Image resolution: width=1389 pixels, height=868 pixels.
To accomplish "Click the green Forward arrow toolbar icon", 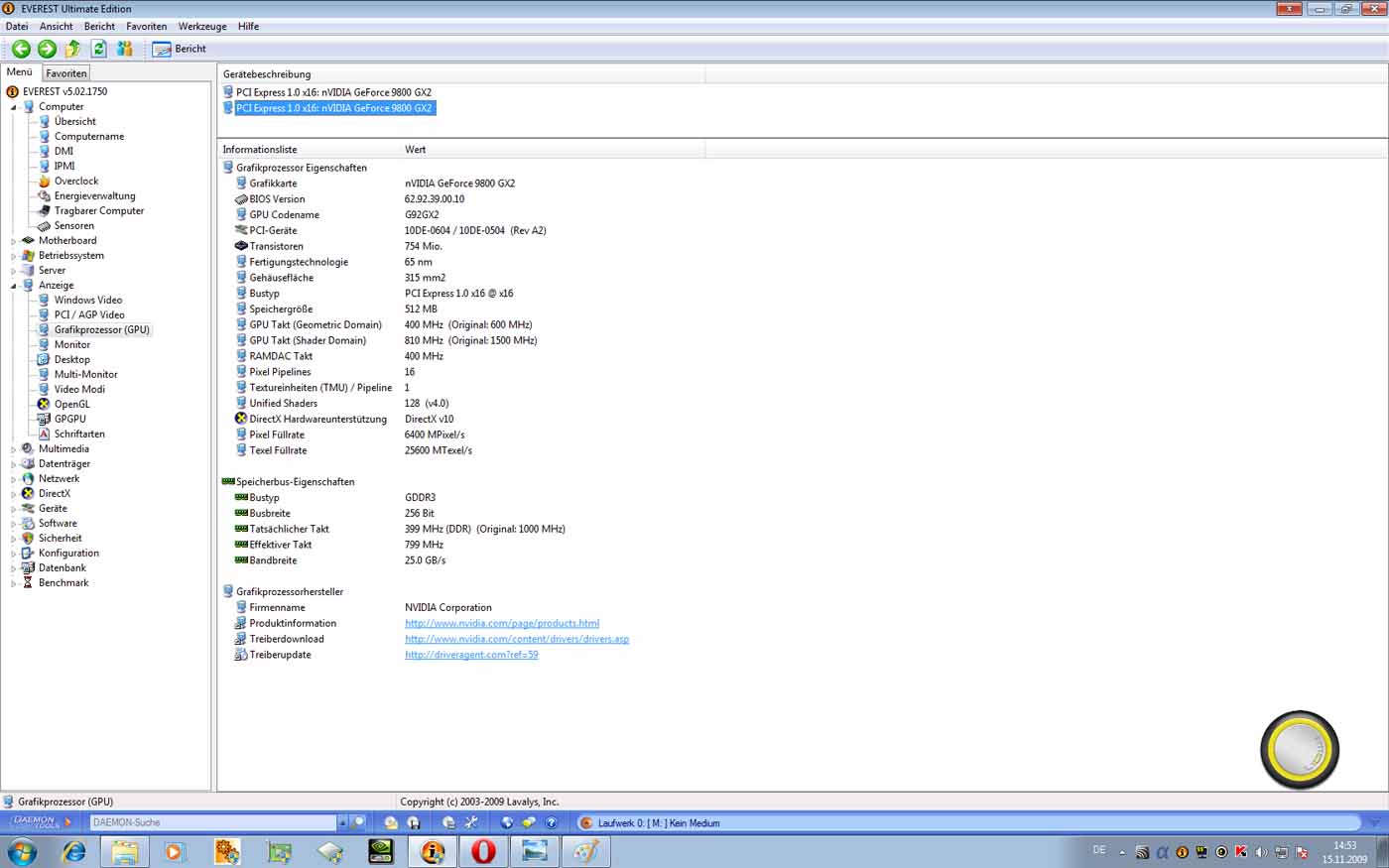I will (x=47, y=49).
